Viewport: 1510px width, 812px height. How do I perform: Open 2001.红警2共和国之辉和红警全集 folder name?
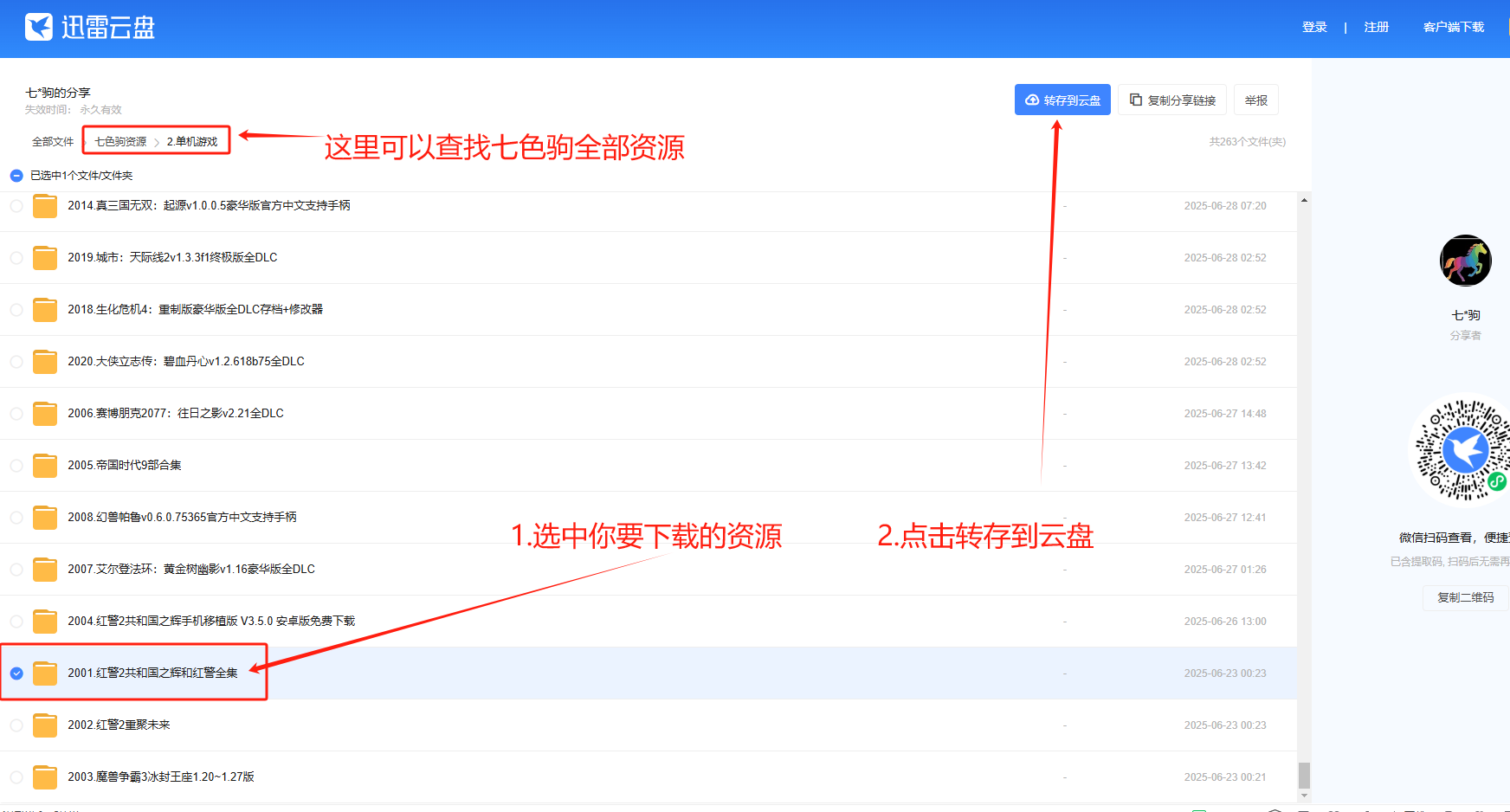click(x=152, y=673)
